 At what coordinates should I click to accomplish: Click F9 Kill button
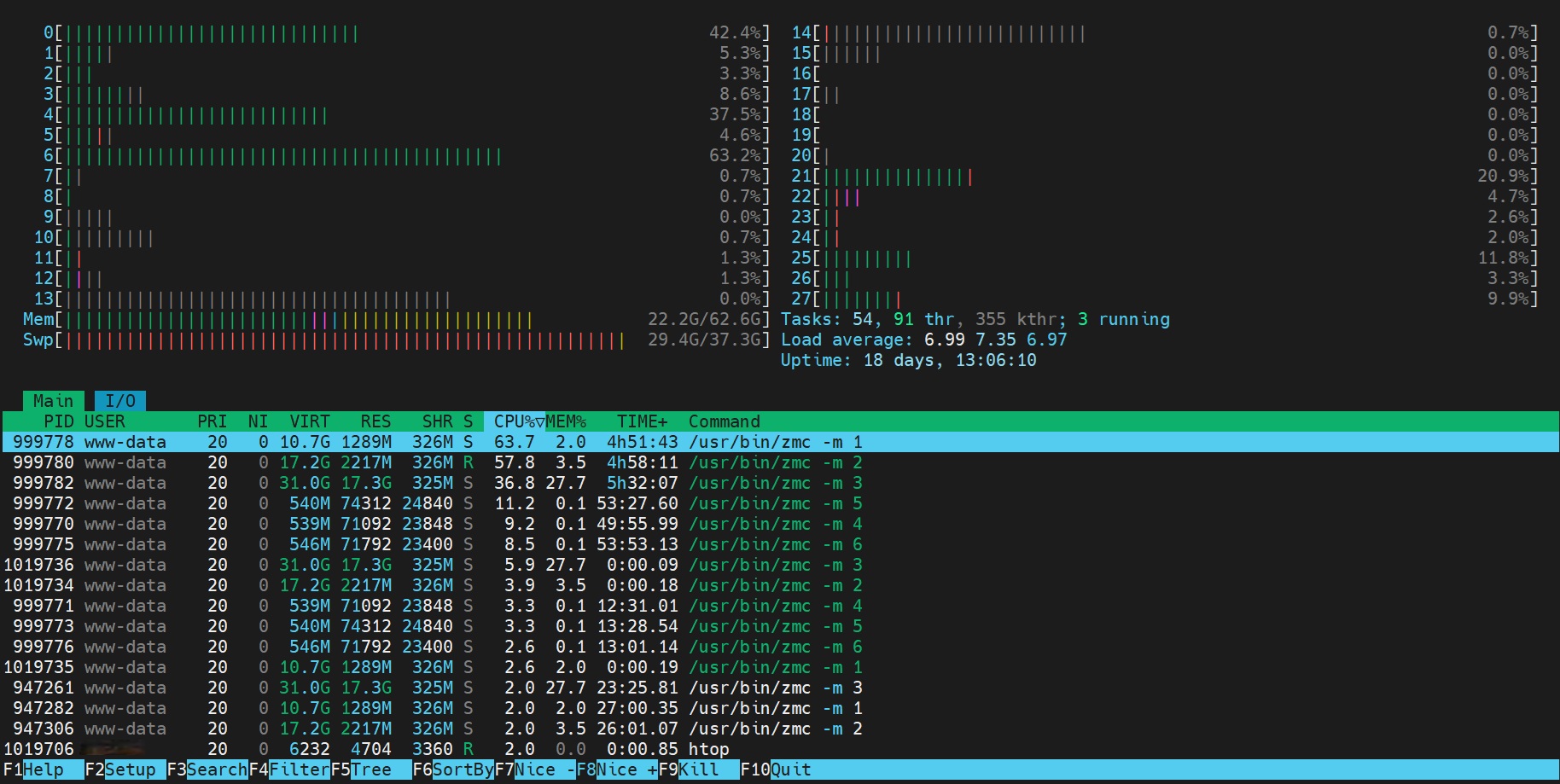click(699, 769)
